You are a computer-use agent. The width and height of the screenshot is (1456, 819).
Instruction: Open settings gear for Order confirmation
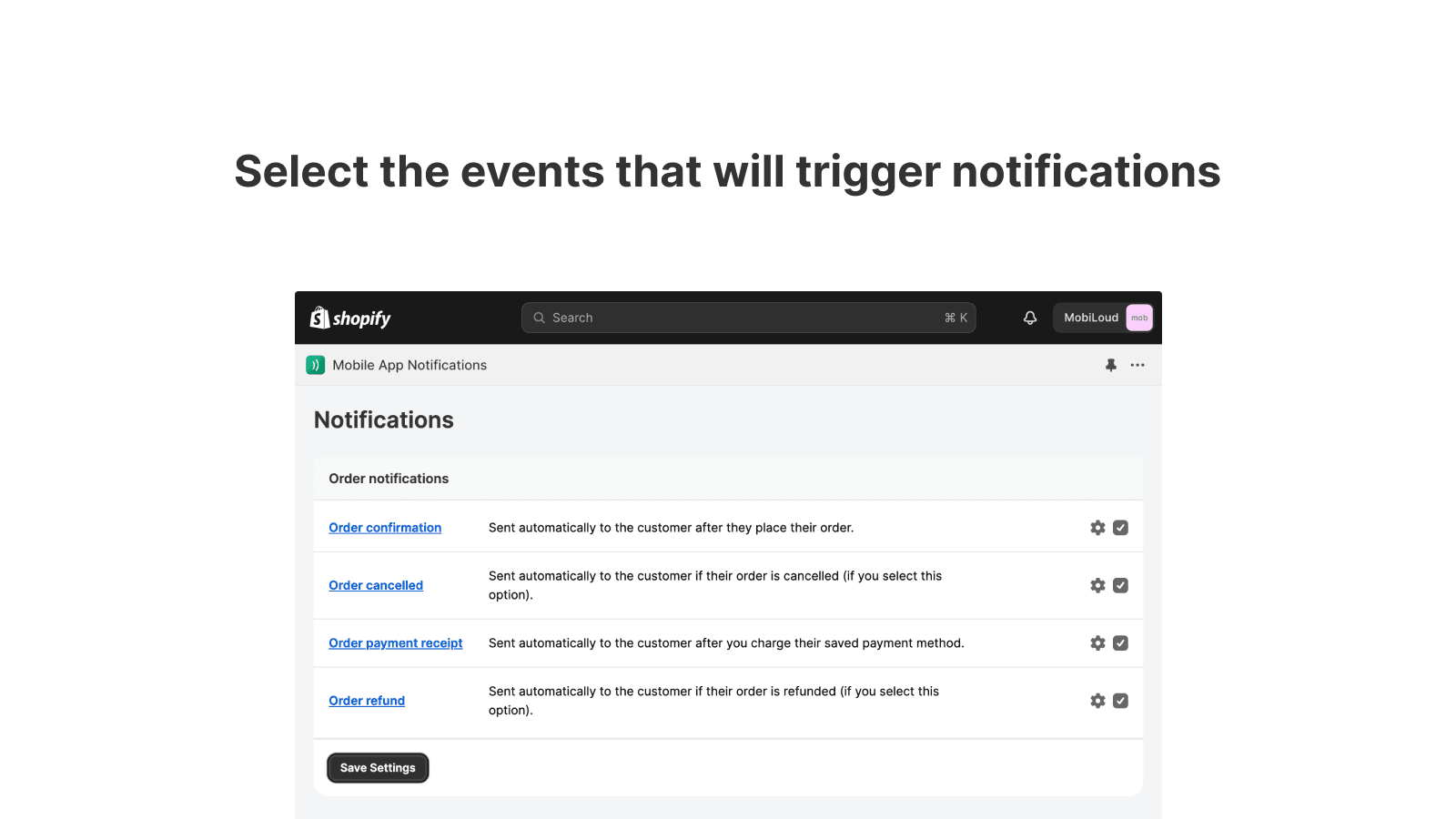1097,528
